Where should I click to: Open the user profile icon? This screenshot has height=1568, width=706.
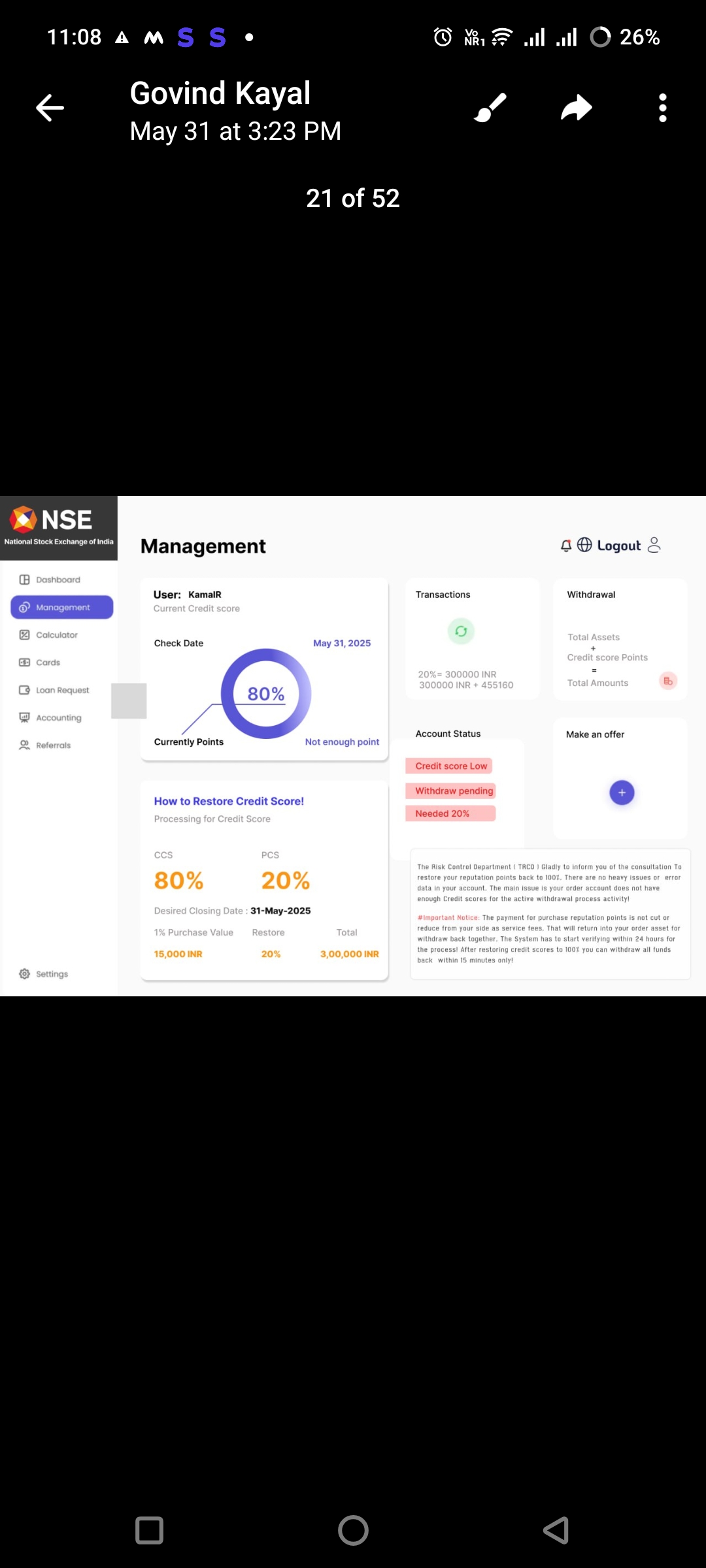click(x=654, y=545)
